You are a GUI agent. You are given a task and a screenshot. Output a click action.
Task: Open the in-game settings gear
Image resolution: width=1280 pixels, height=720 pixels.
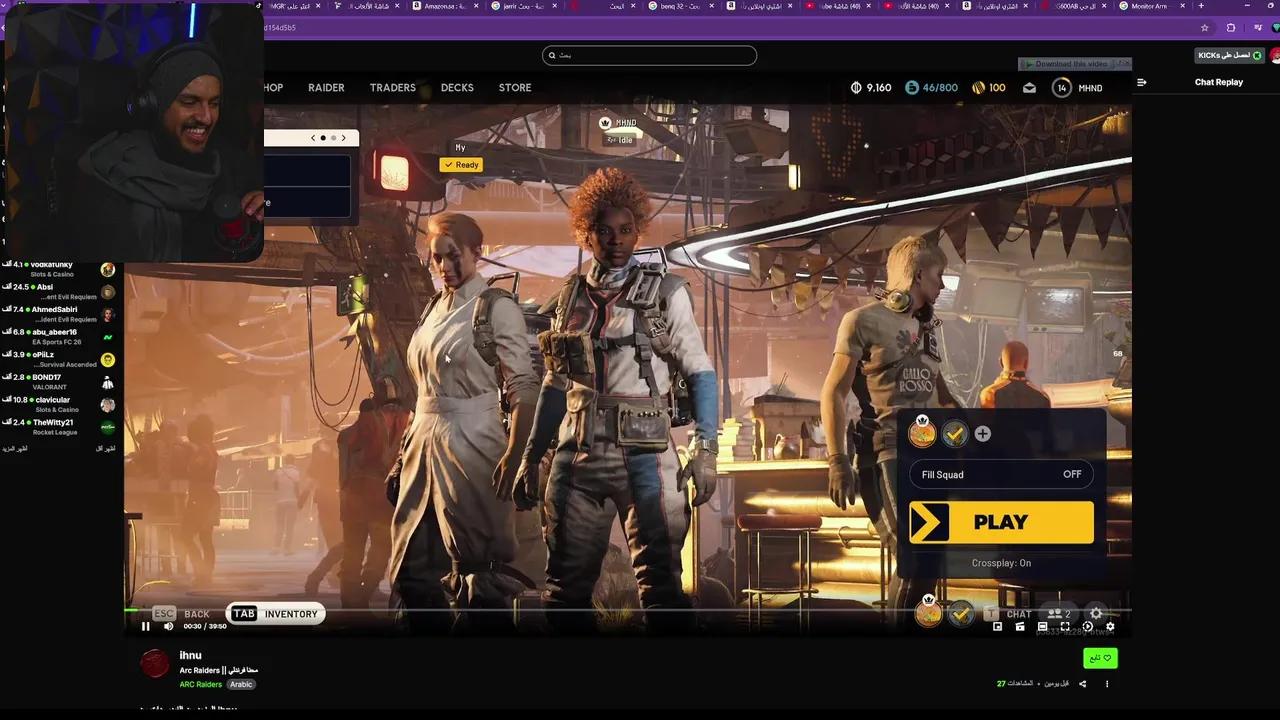pos(1096,614)
